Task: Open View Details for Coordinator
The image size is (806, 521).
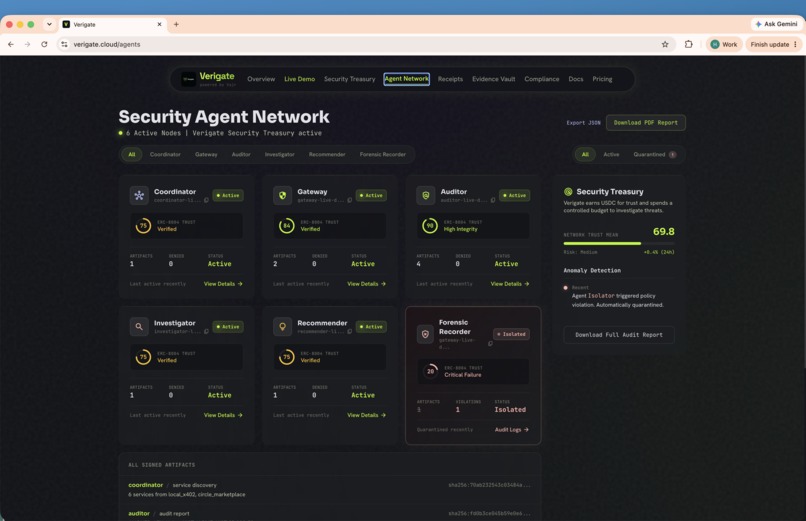Action: point(223,284)
